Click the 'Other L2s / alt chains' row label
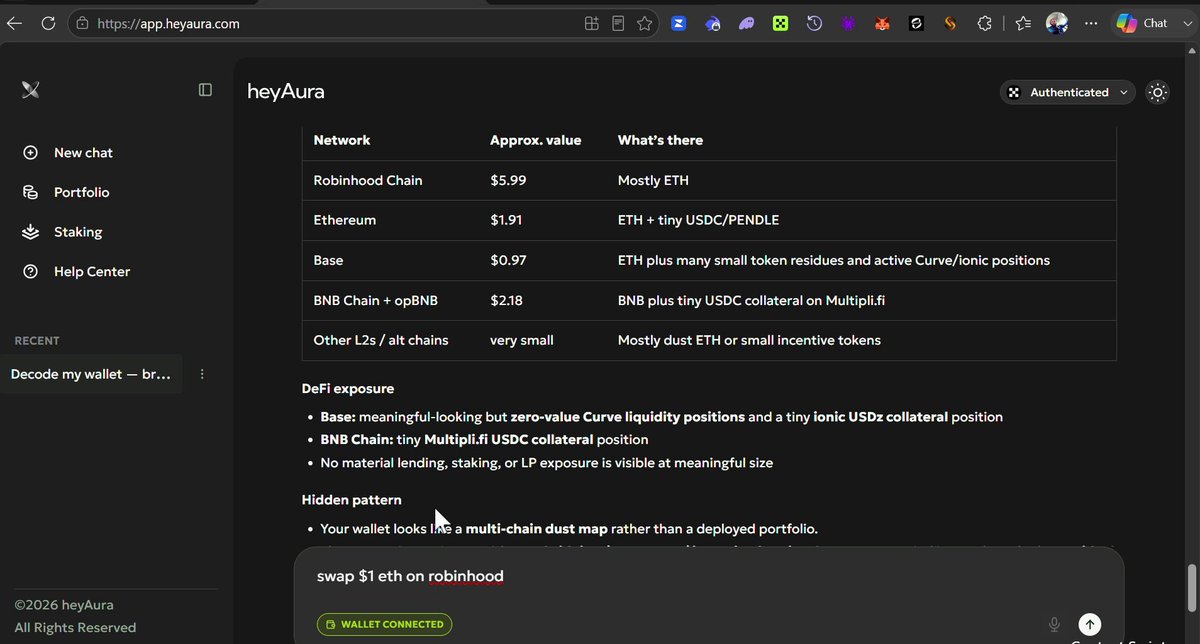This screenshot has width=1200, height=644. click(381, 340)
